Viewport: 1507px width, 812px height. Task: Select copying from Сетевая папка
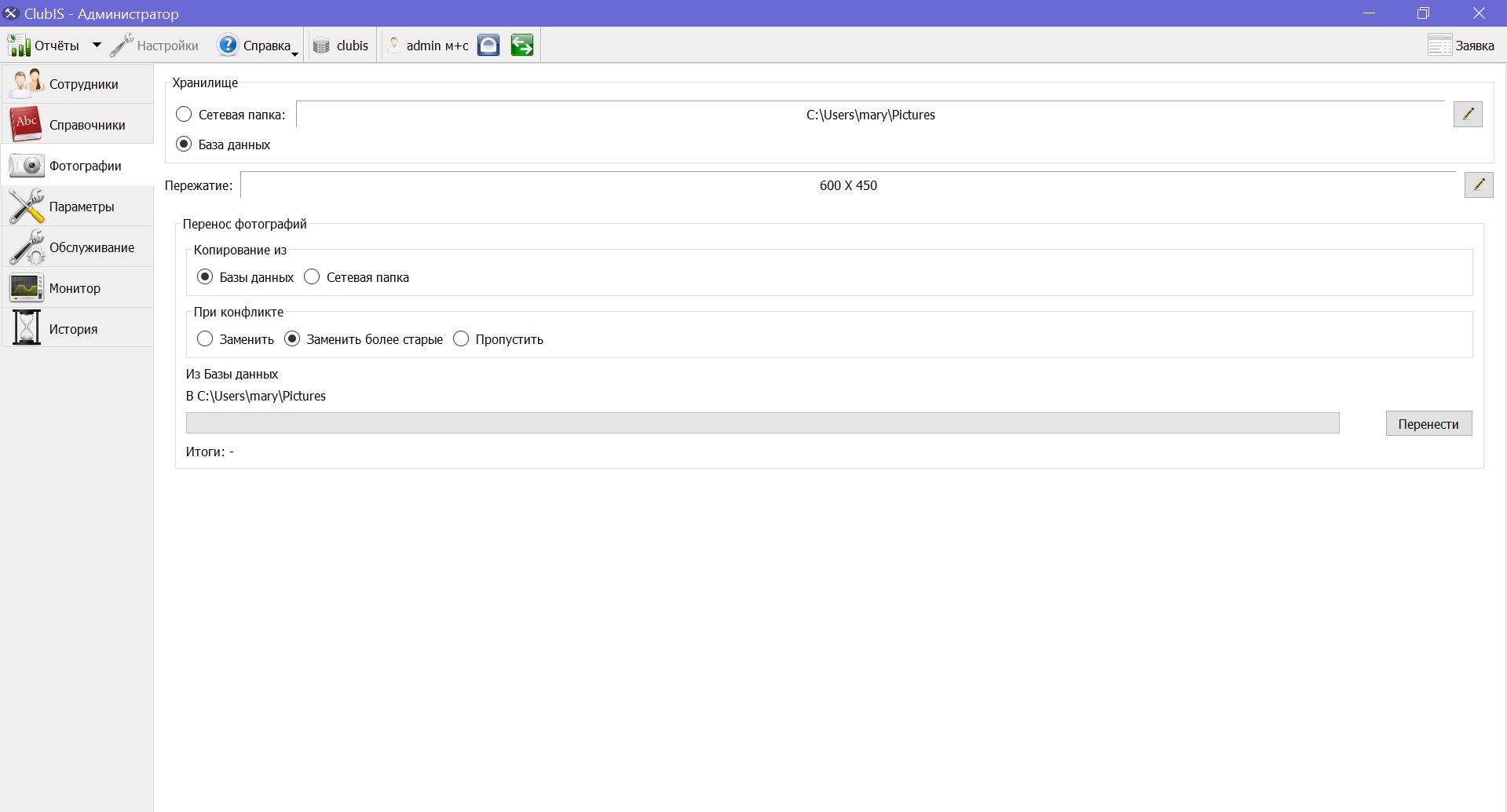pyautogui.click(x=312, y=276)
